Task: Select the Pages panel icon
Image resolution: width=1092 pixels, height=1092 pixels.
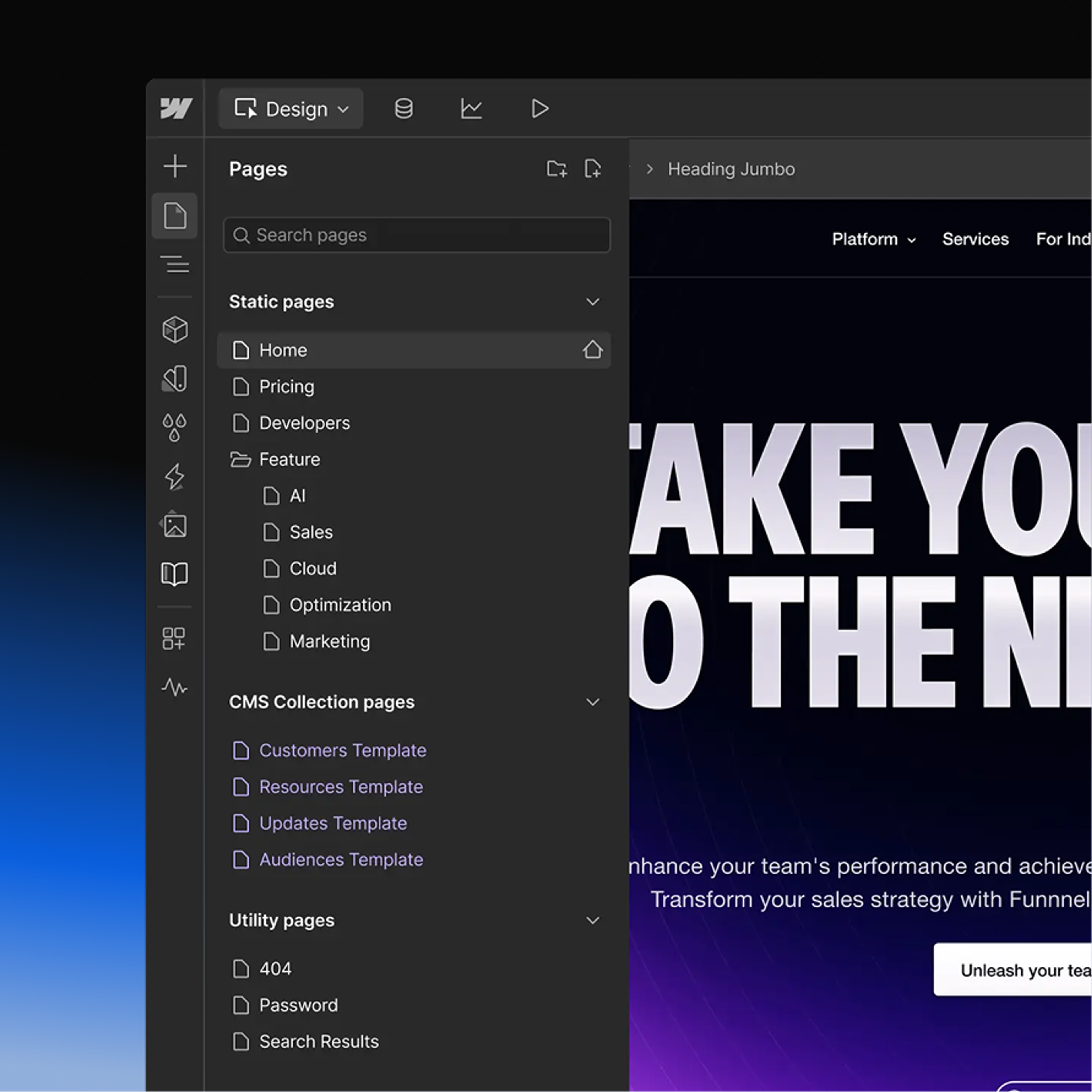Action: [175, 216]
